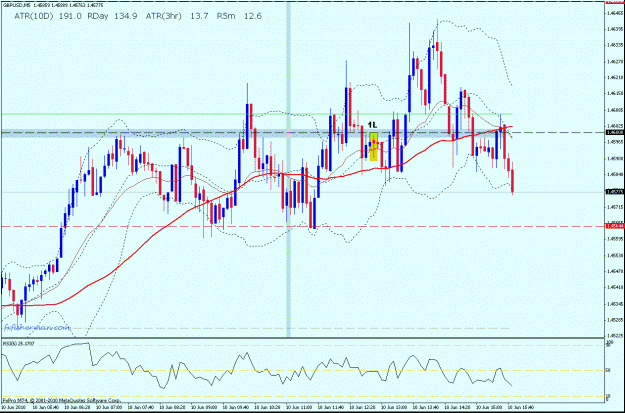Click the 10 Jun 2010 date label

(x=12, y=408)
